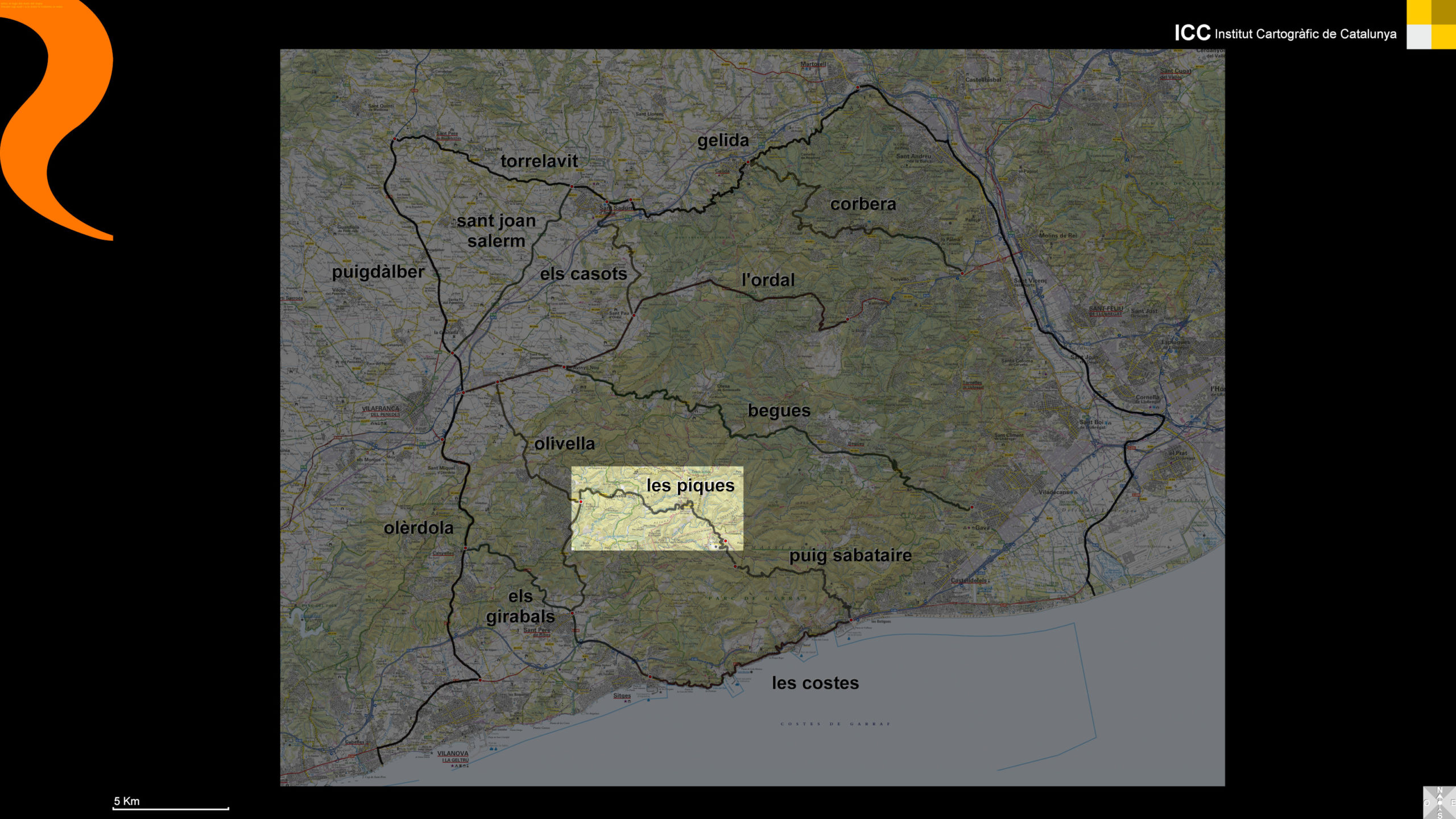Click the ICC Institut Cartogràfic de Catalunya logo

1285,33
